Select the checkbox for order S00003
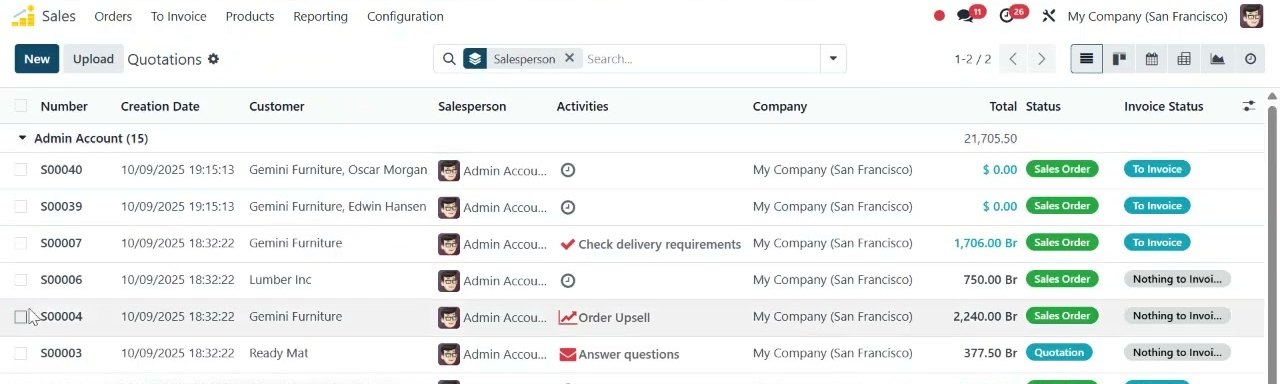This screenshot has height=384, width=1280. click(x=21, y=354)
